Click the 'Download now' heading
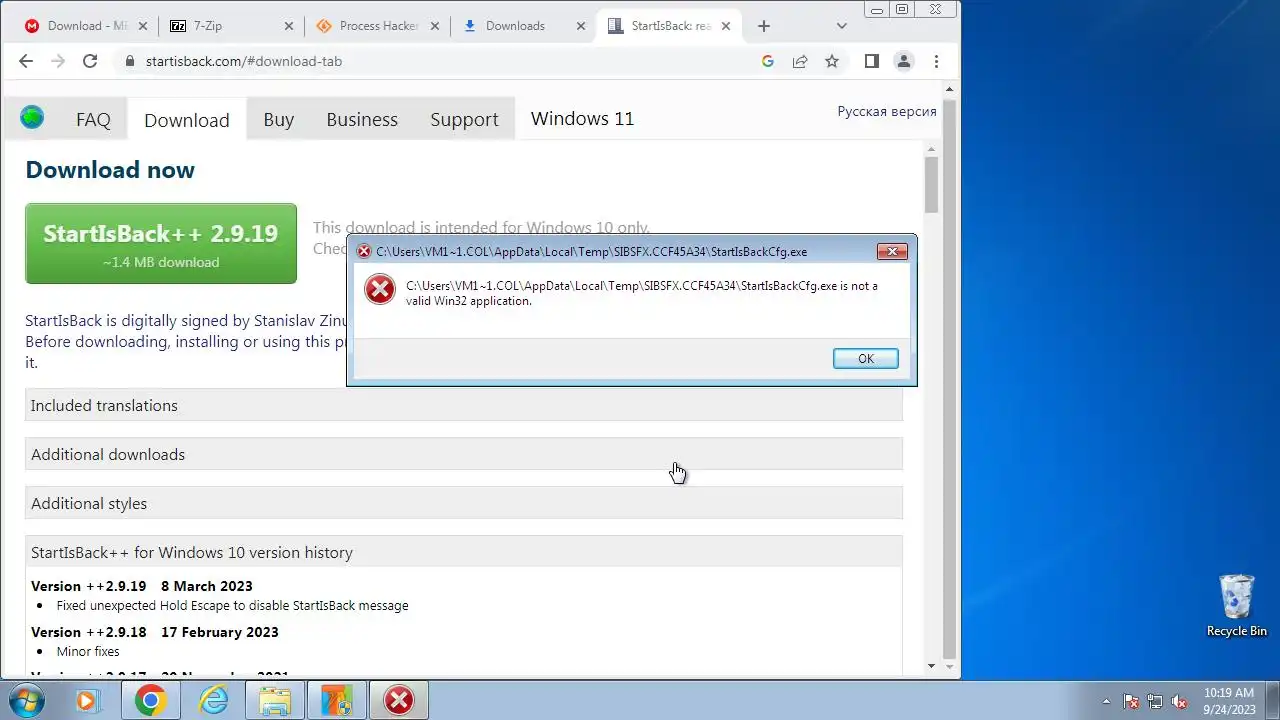Image resolution: width=1280 pixels, height=720 pixels. (110, 170)
